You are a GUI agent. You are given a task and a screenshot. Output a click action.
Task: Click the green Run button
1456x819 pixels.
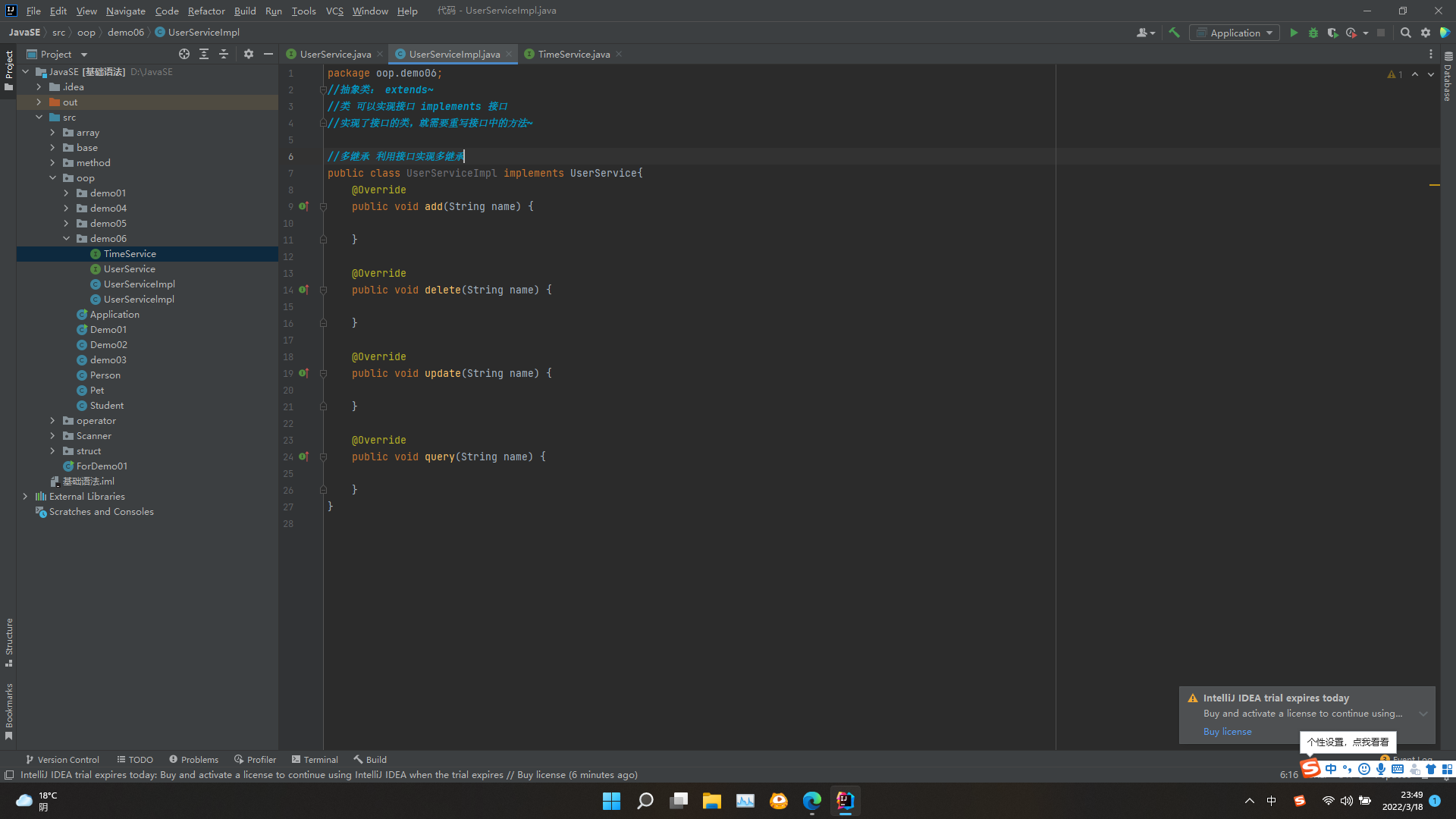tap(1294, 33)
